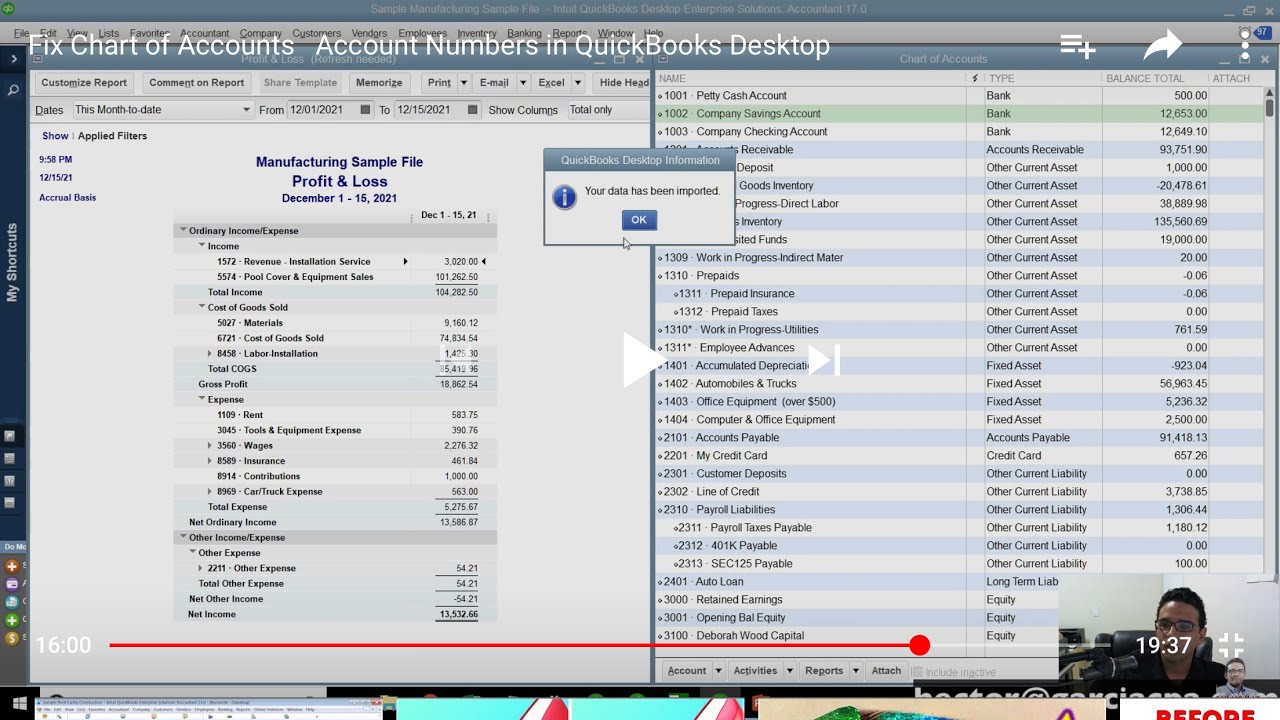Click the lightning bolt column header icon
Image resolution: width=1280 pixels, height=720 pixels.
point(975,78)
